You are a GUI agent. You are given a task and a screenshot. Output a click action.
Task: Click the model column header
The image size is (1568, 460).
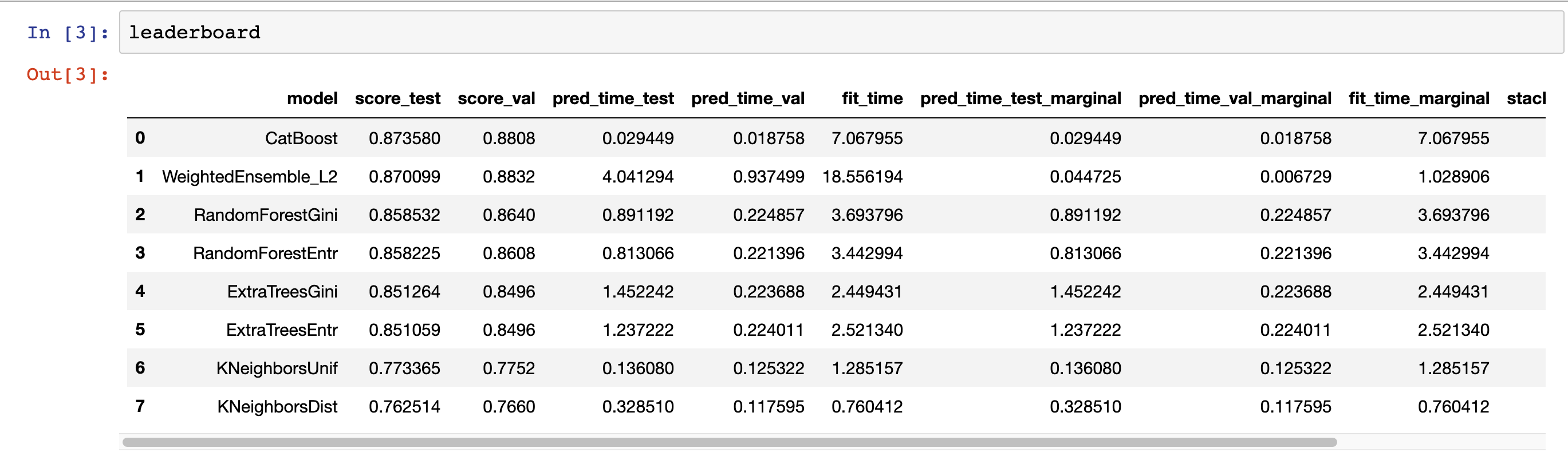pyautogui.click(x=312, y=98)
